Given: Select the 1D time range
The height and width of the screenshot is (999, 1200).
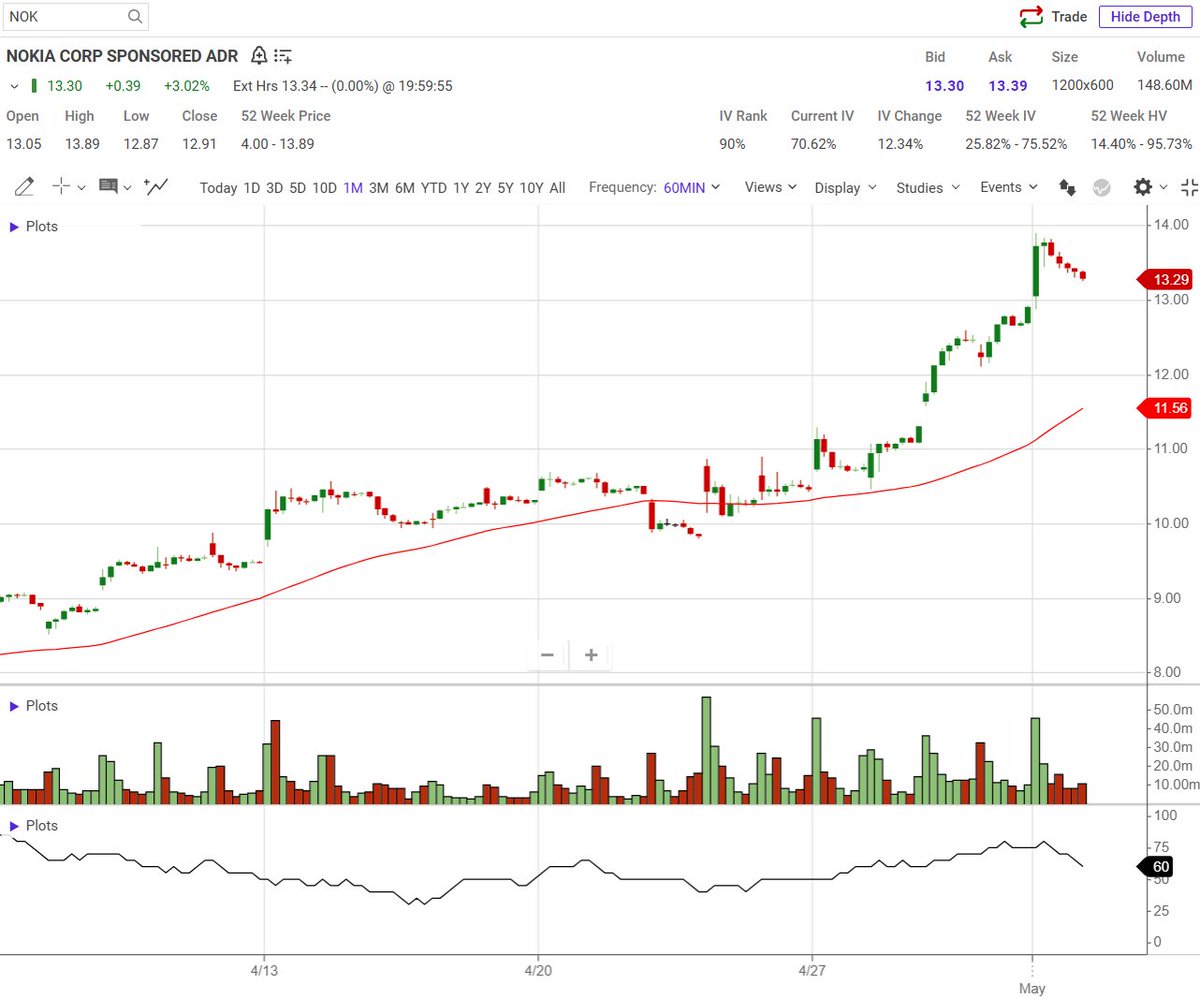Looking at the screenshot, I should 252,188.
